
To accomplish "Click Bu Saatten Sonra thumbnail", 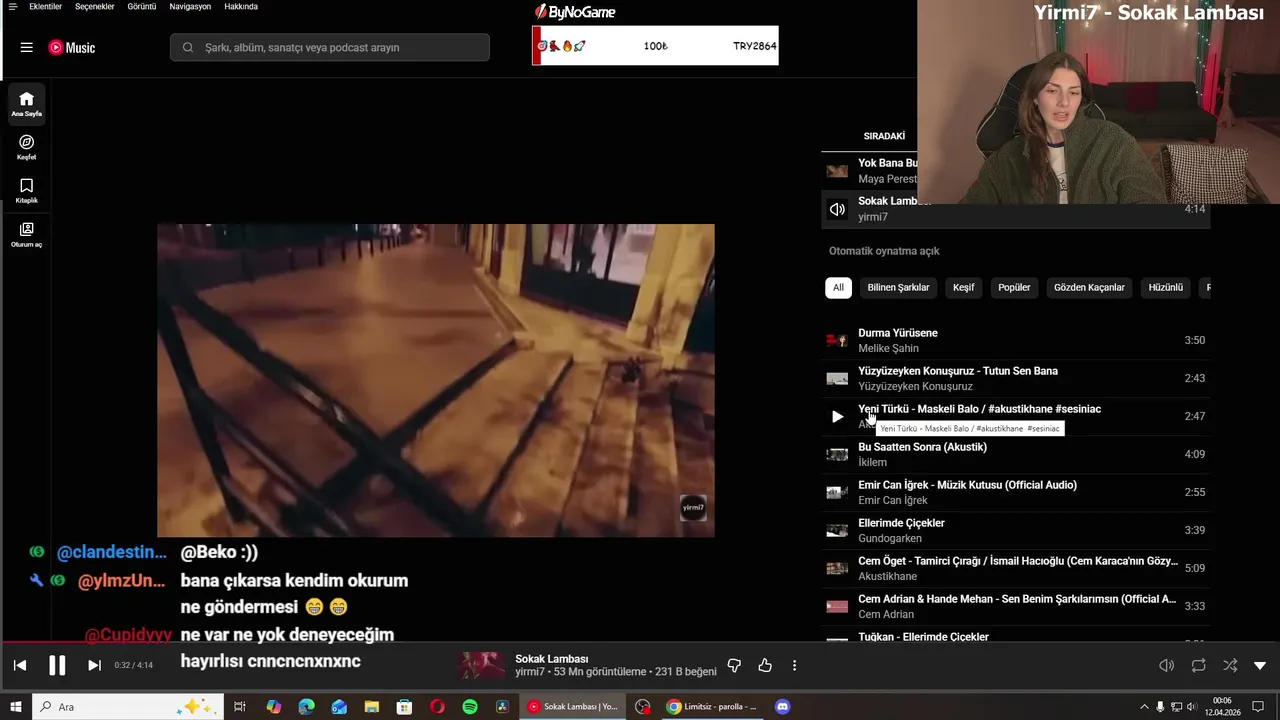I will click(837, 454).
